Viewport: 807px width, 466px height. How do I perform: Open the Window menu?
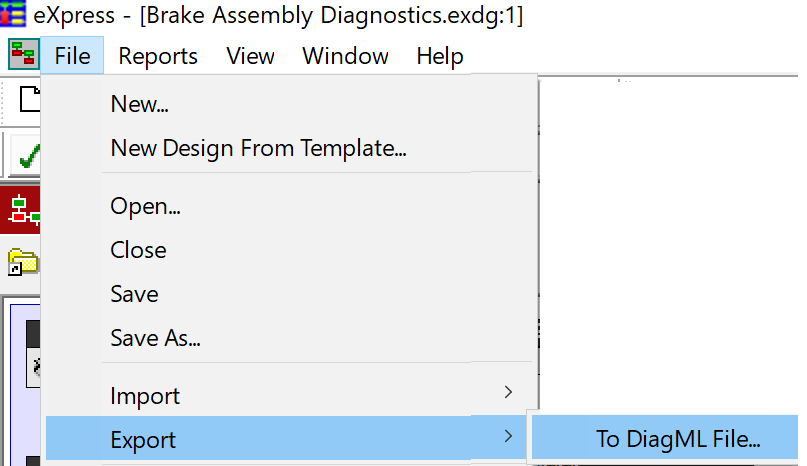(345, 56)
